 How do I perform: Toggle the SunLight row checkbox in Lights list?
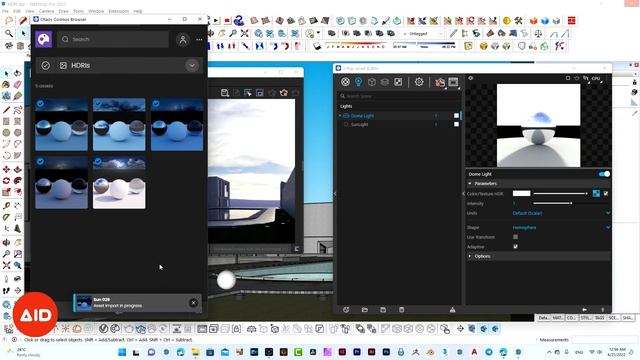pyautogui.click(x=456, y=124)
